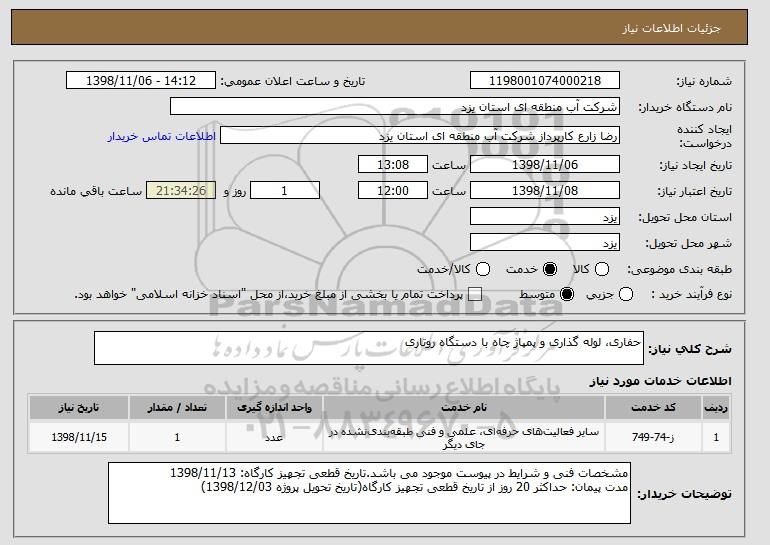Screen dimensions: 770x545
Task: Click the creation time field 13:08
Action: 393,164
